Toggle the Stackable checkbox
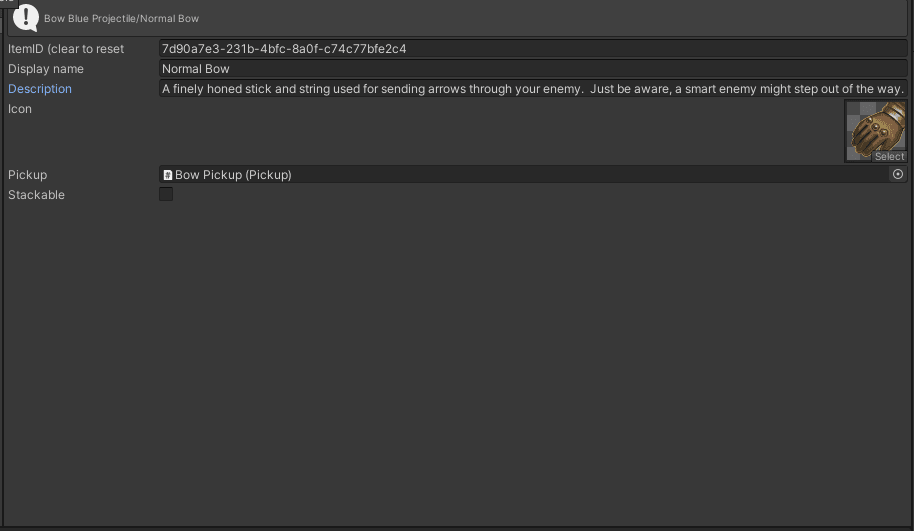The width and height of the screenshot is (914, 531). (166, 194)
